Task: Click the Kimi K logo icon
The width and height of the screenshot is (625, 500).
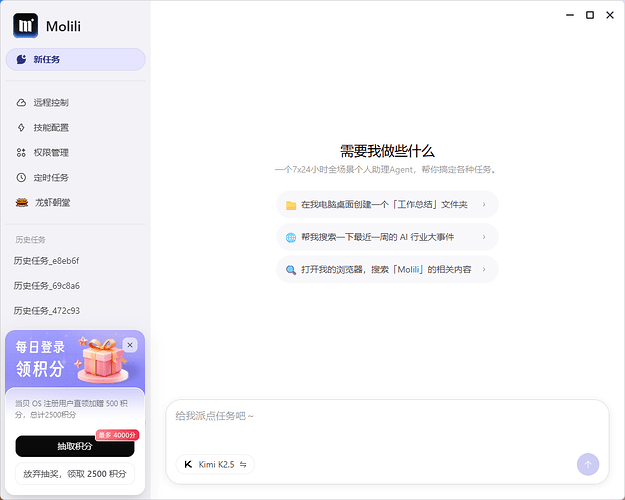Action: click(188, 465)
